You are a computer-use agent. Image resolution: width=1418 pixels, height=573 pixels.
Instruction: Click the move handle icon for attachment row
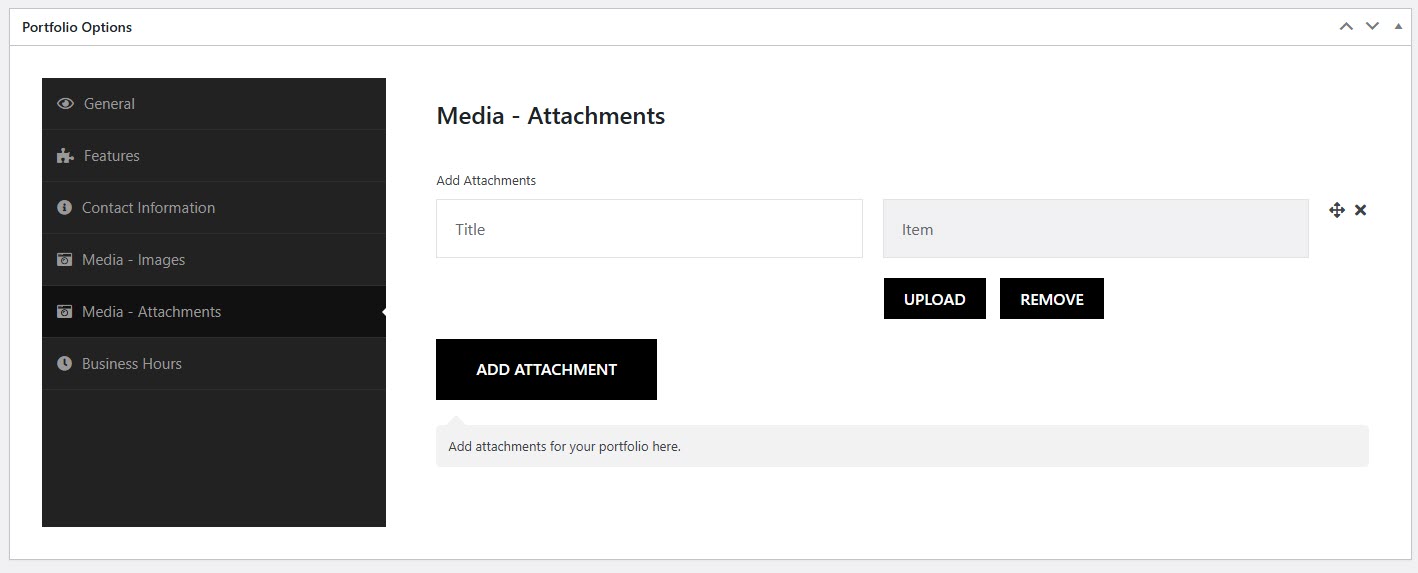[x=1337, y=210]
